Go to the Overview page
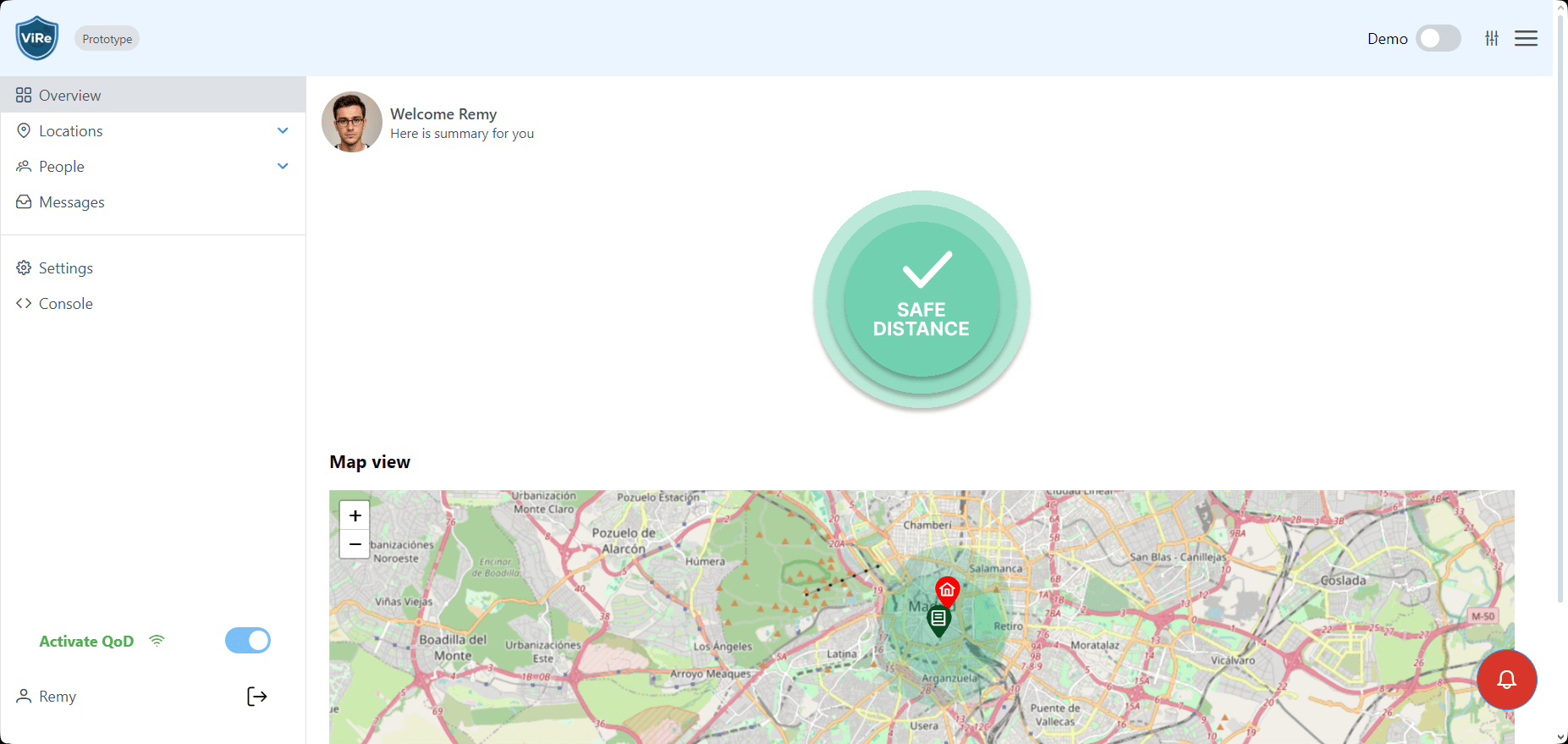Screen dimensions: 1568x744 (69, 96)
